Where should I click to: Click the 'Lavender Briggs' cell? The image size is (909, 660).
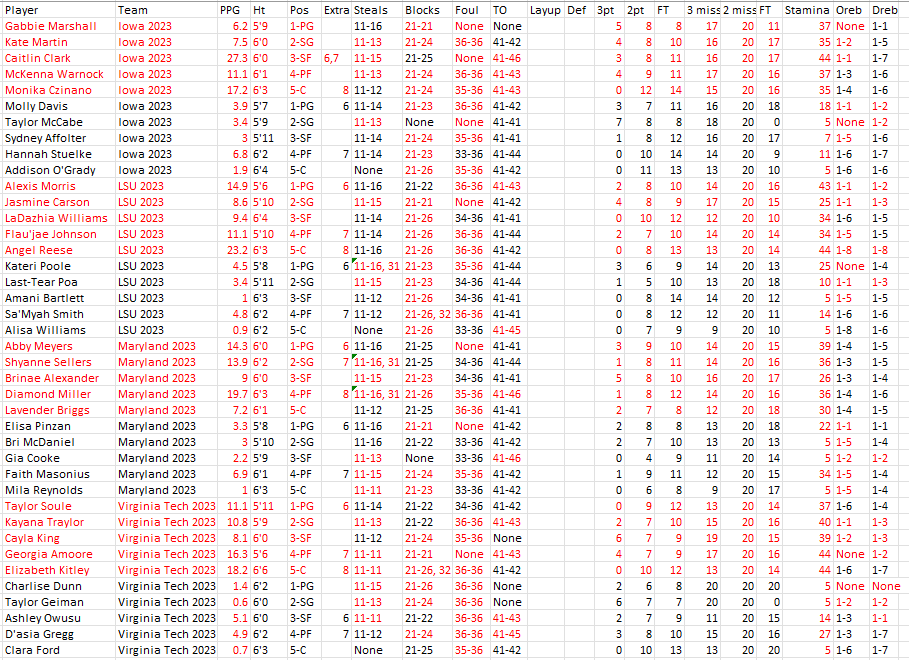tap(58, 410)
